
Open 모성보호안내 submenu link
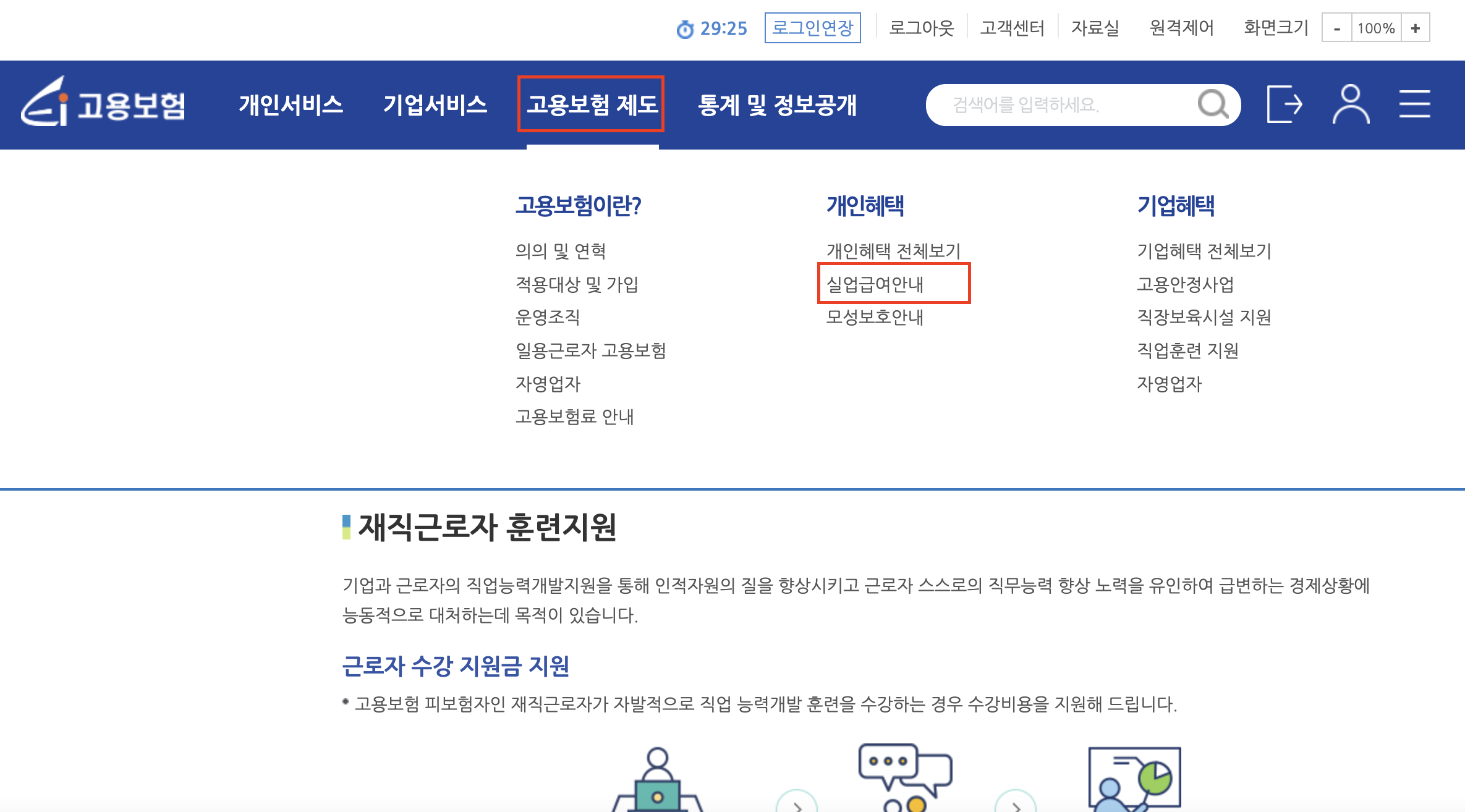tap(875, 317)
